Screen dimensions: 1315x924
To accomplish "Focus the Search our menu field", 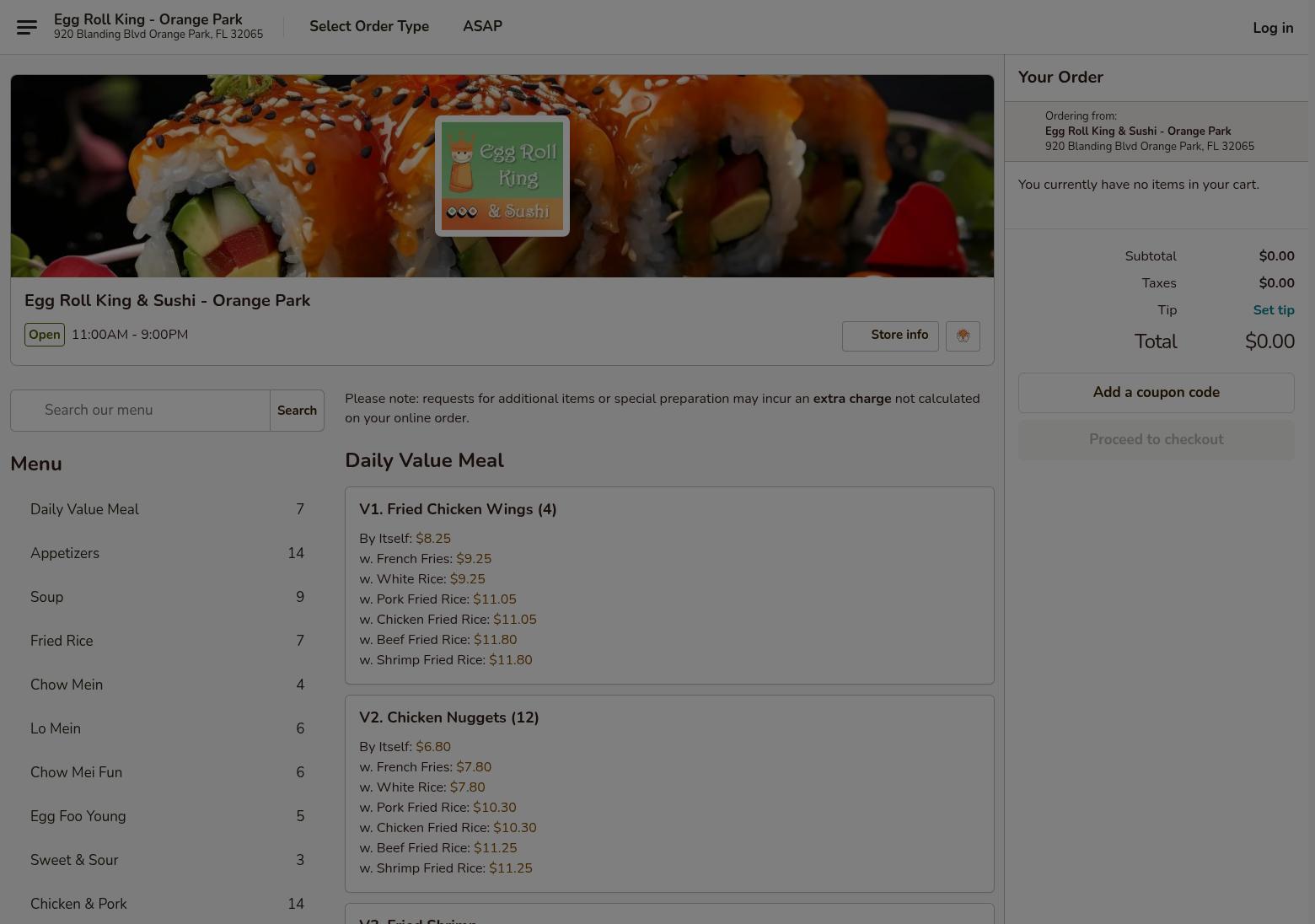I will click(140, 411).
